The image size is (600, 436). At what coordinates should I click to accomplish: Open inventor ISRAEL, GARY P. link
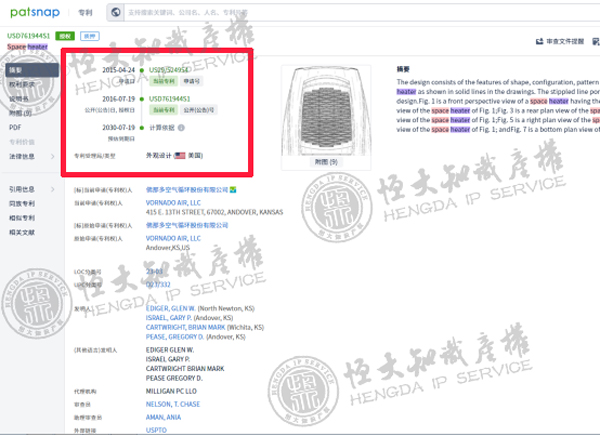tap(168, 318)
